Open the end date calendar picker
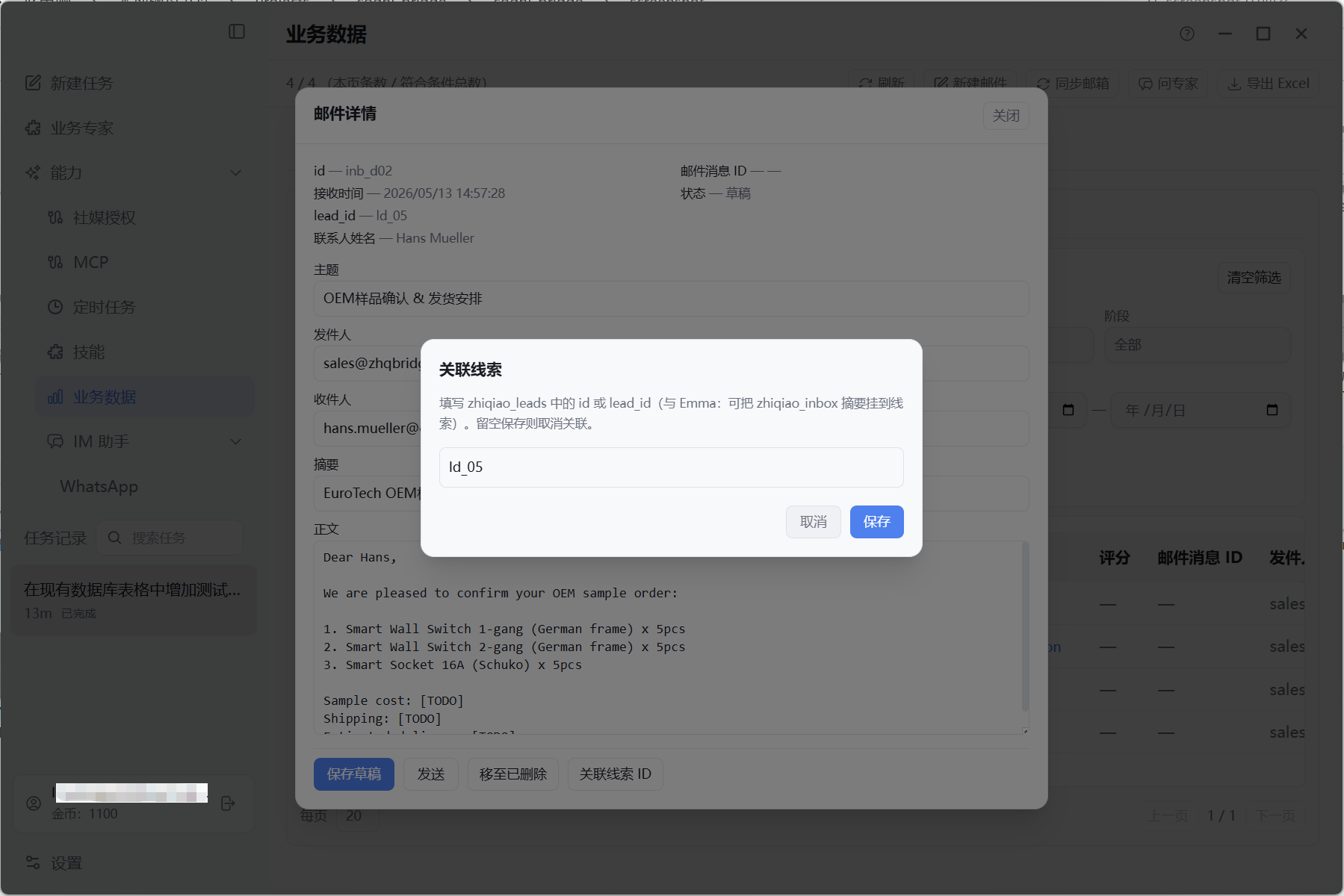Screen dimensions: 1344x896 point(1272,410)
